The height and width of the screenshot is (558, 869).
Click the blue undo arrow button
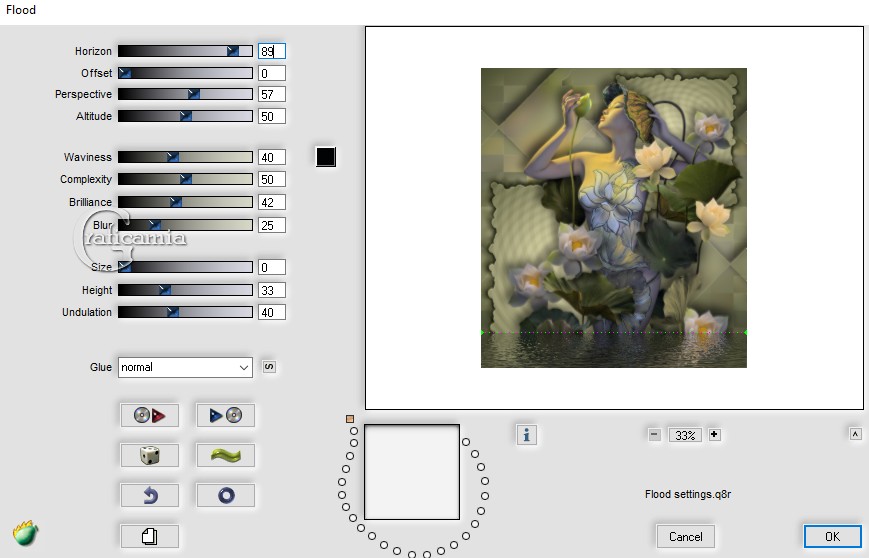pyautogui.click(x=150, y=495)
